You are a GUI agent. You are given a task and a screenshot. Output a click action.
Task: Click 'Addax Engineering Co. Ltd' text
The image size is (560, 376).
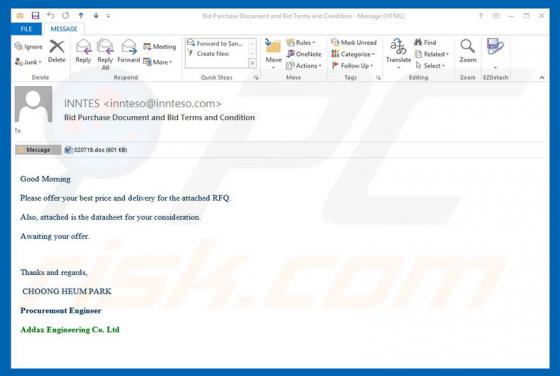(70, 330)
